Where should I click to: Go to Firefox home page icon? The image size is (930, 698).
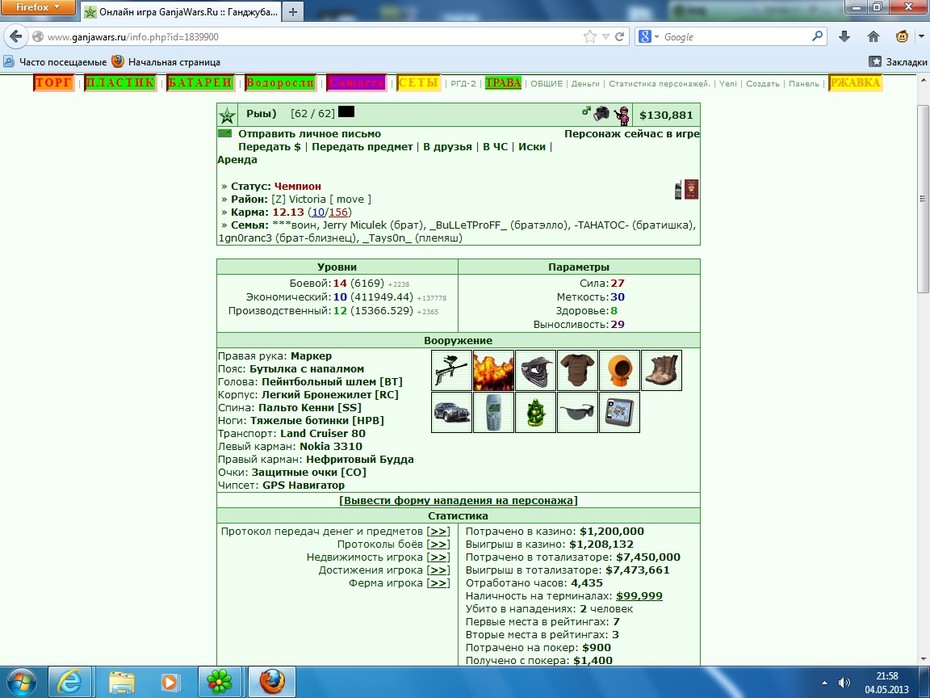[873, 37]
